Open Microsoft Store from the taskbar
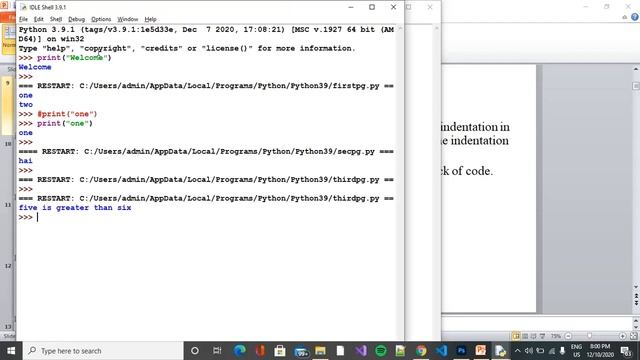The image size is (640, 360). tap(280, 351)
